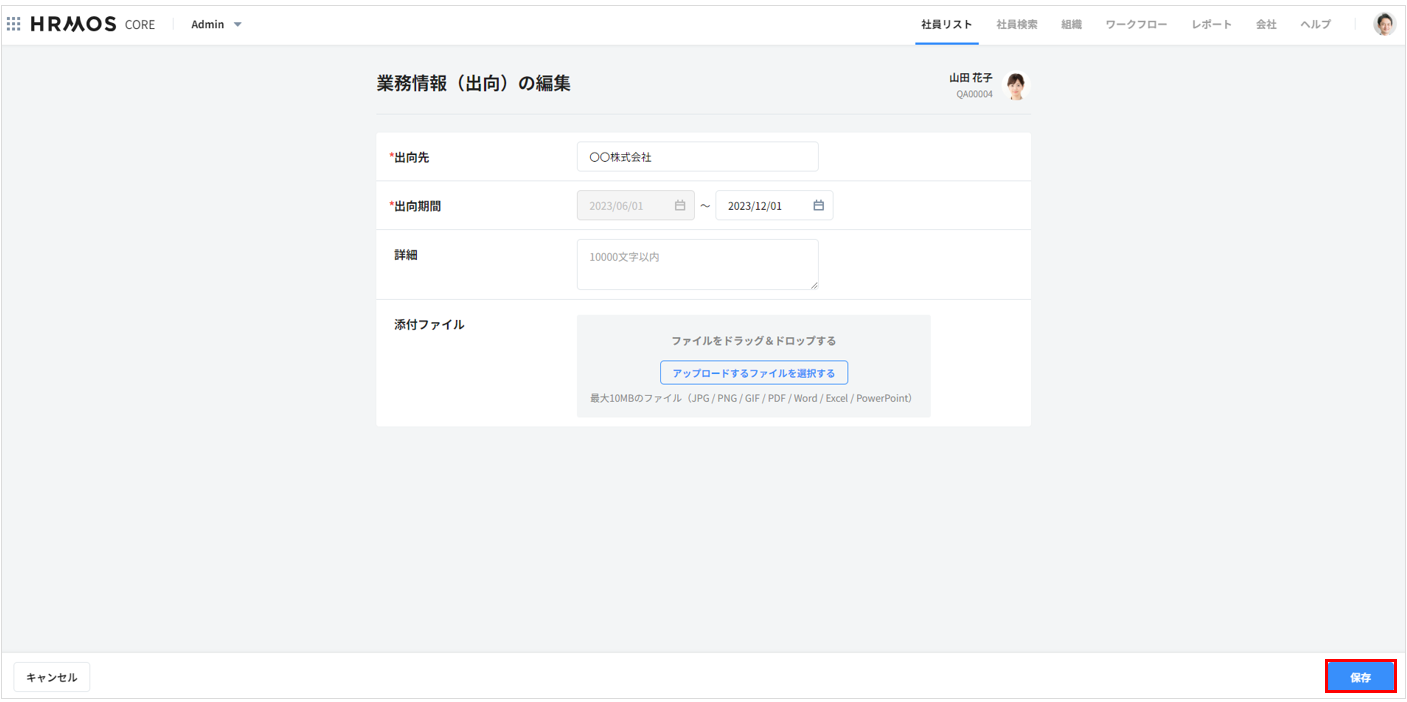Click into the 詳細 textarea
The width and height of the screenshot is (1407, 702).
point(697,264)
